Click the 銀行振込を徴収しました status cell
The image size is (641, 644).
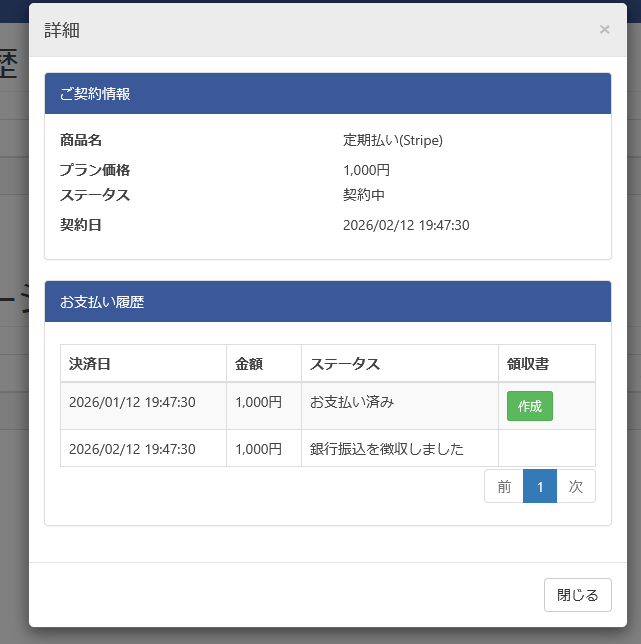(x=387, y=449)
